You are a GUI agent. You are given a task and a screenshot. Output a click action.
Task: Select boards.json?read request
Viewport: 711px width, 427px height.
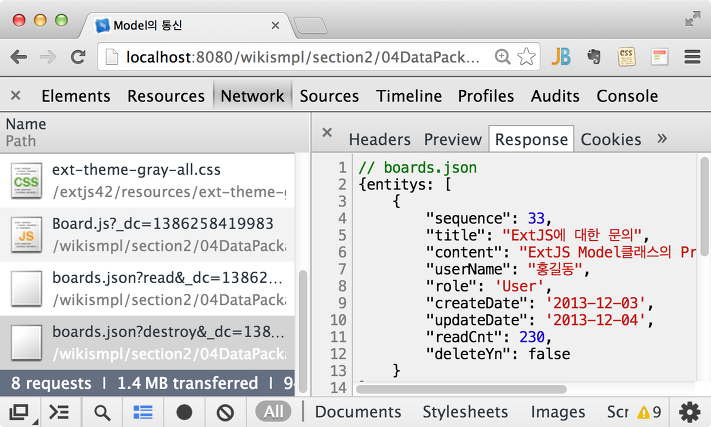[x=147, y=289]
